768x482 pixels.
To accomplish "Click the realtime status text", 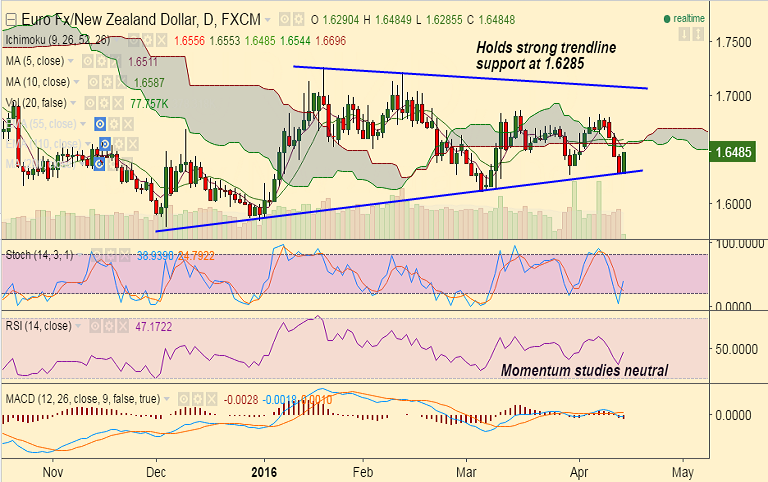I will pos(689,19).
